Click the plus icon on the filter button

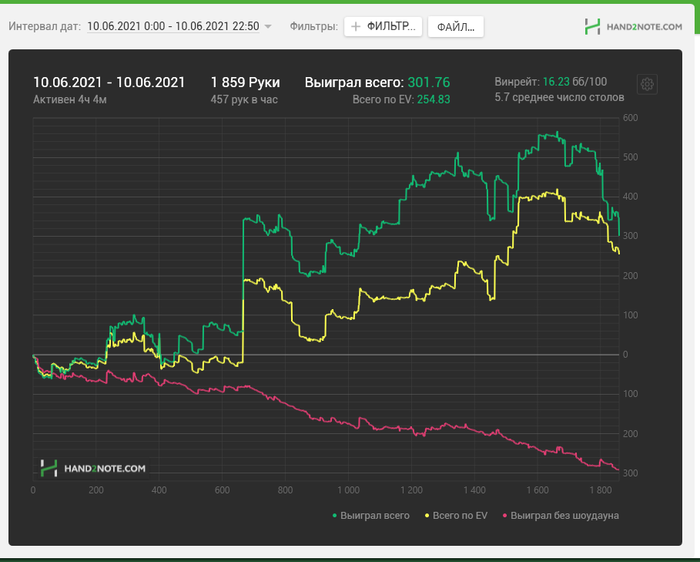[355, 27]
